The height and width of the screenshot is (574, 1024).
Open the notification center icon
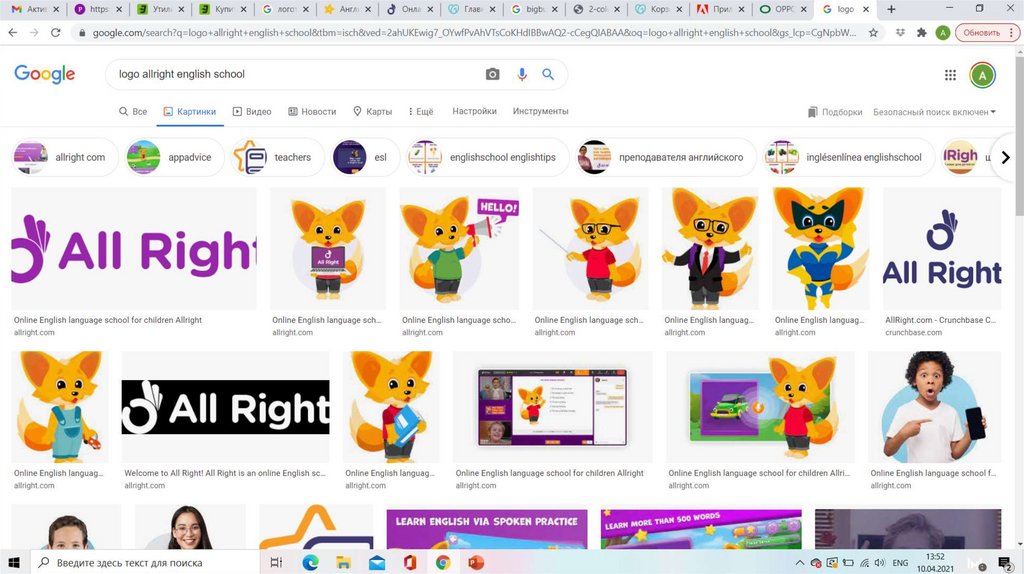(x=1005, y=563)
